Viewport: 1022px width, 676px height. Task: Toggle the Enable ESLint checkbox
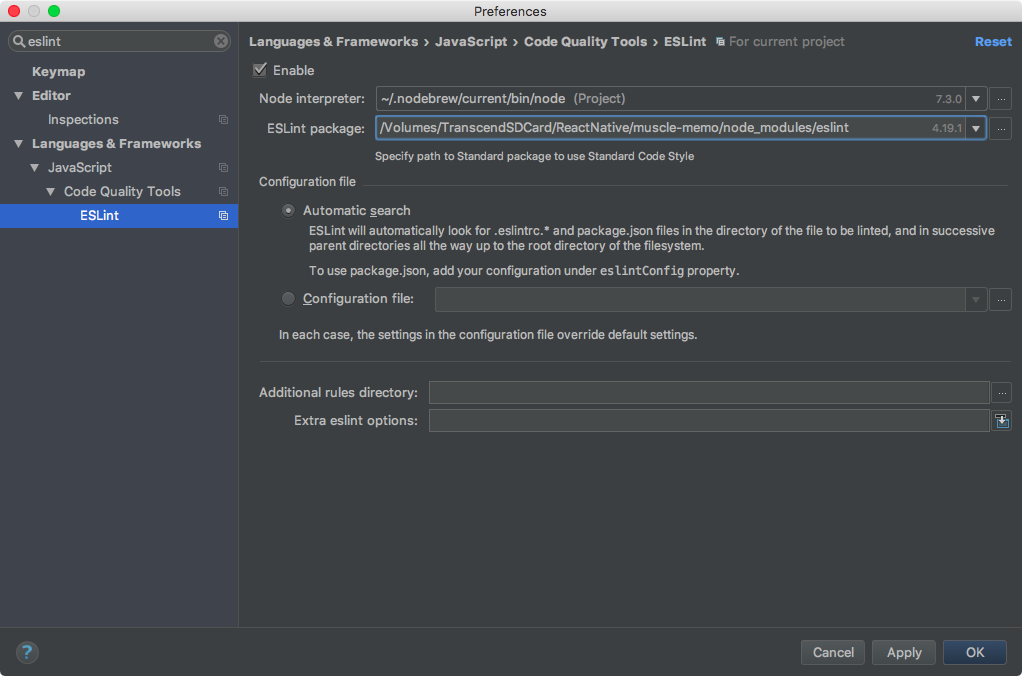[260, 70]
